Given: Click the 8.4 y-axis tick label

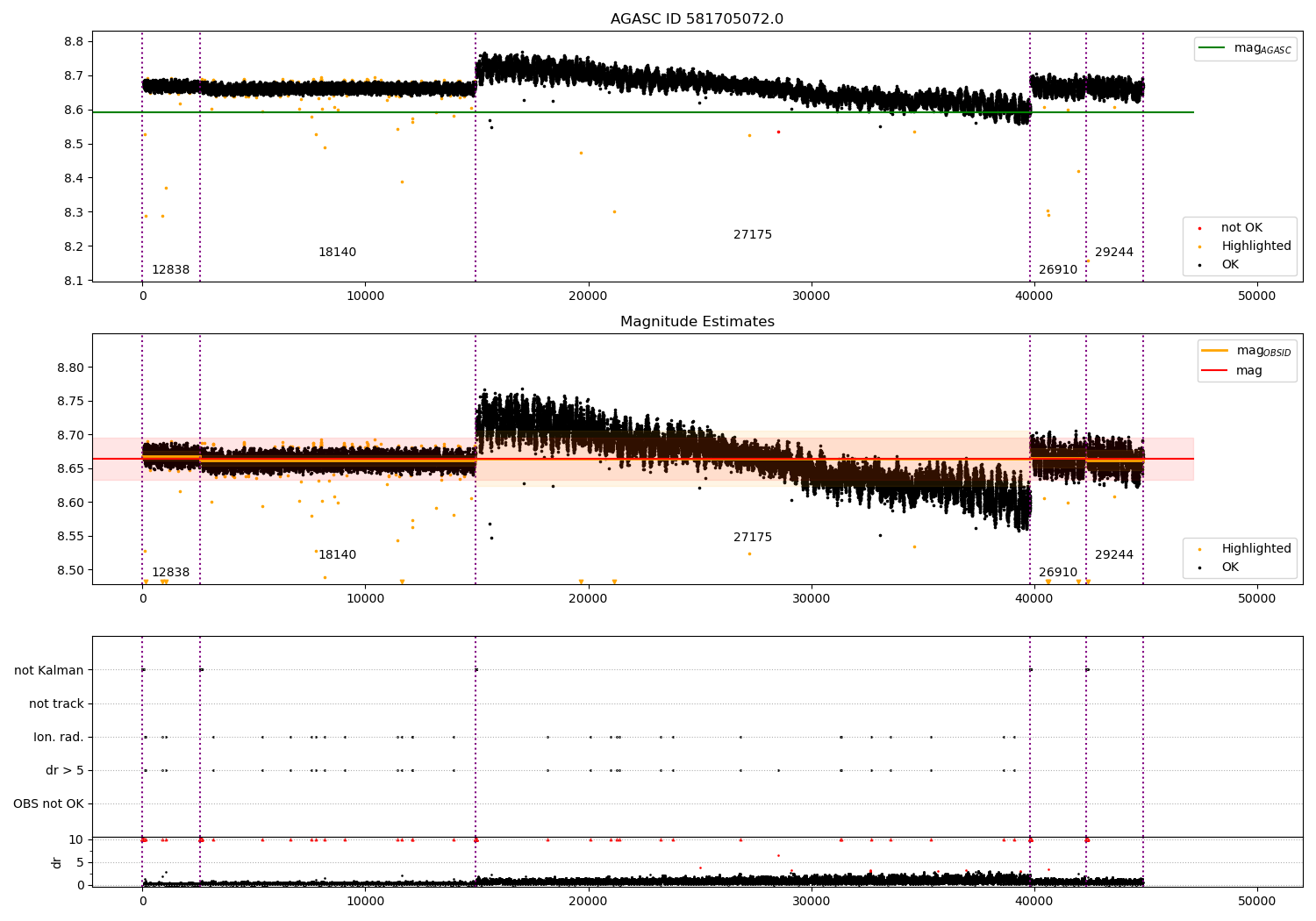Looking at the screenshot, I should point(74,179).
